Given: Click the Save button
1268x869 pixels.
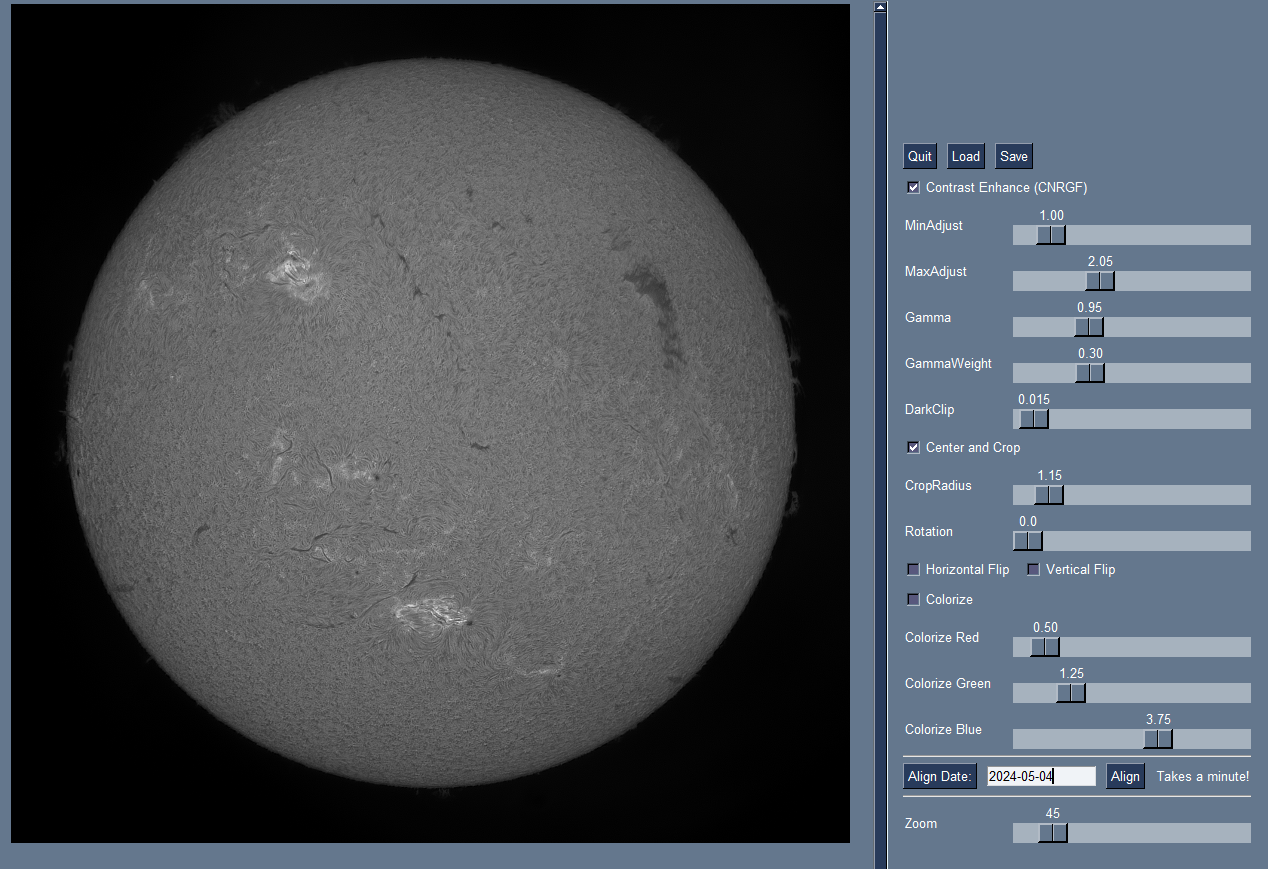Looking at the screenshot, I should (1014, 156).
